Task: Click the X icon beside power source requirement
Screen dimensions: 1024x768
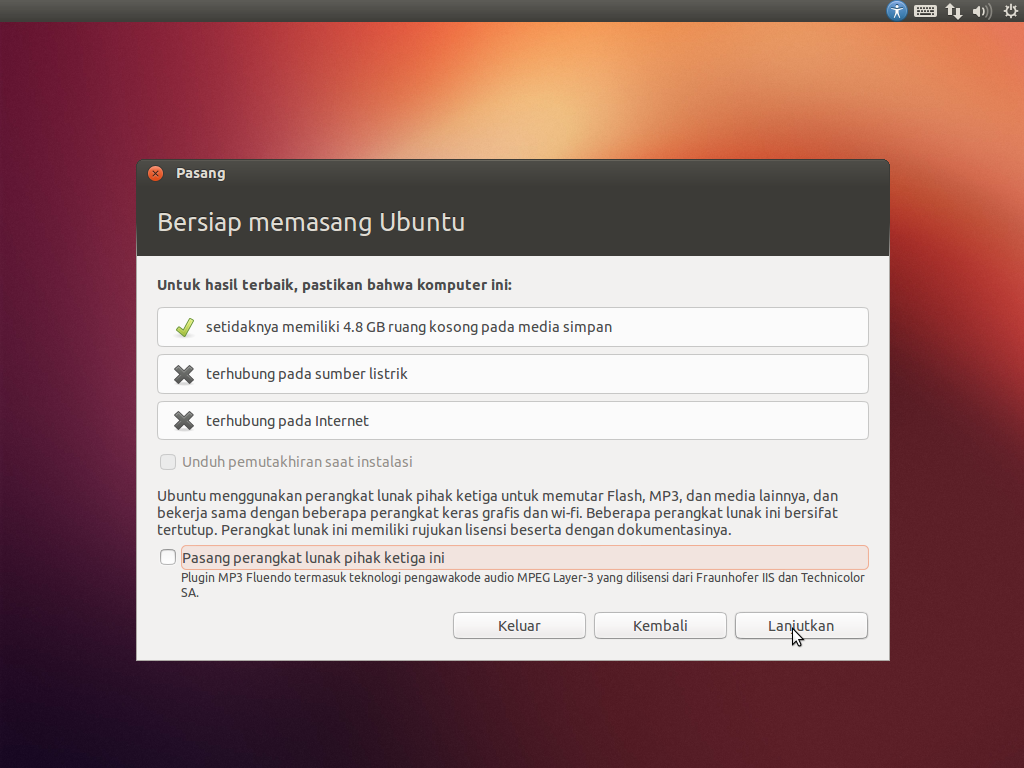Action: (184, 373)
